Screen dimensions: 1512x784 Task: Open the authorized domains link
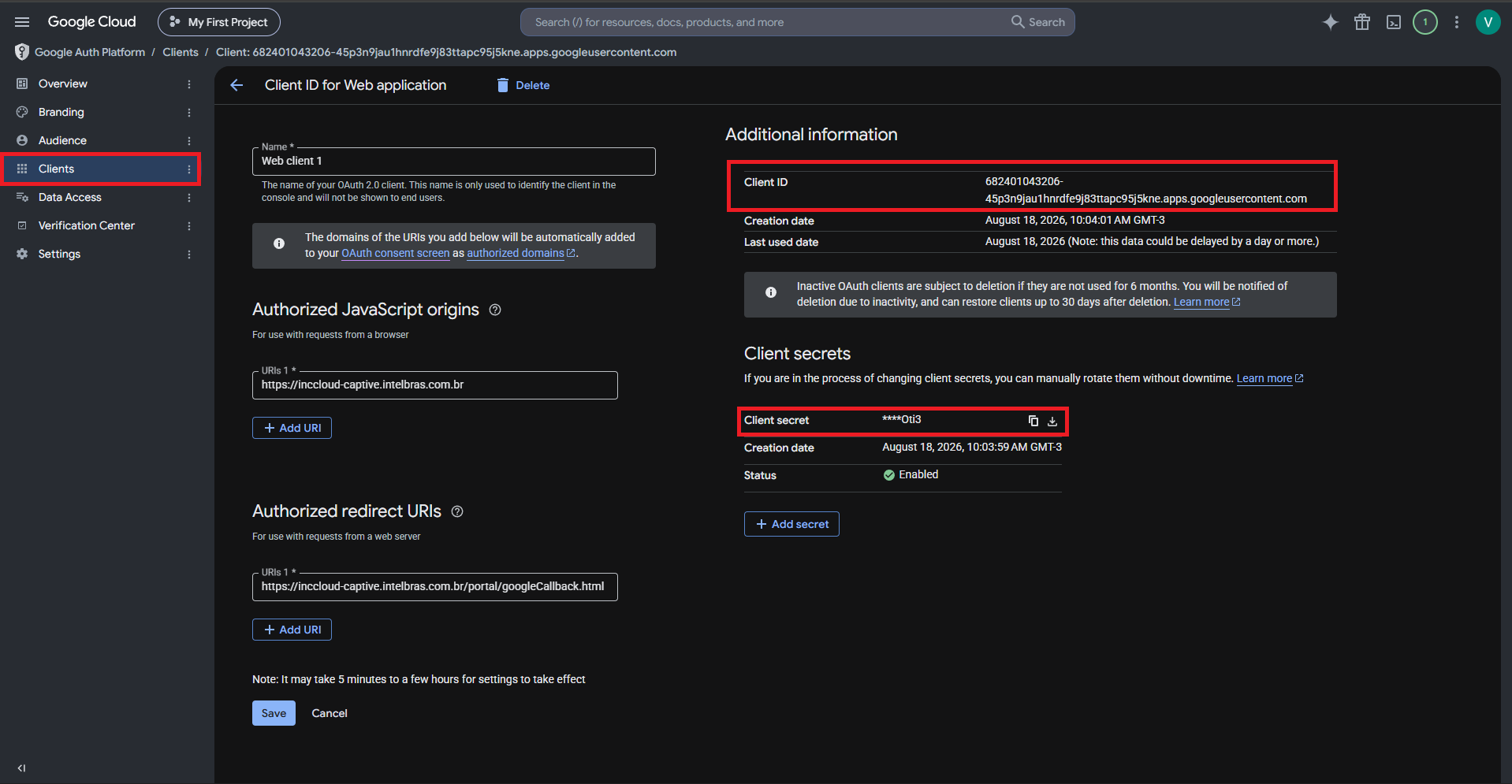coord(521,253)
